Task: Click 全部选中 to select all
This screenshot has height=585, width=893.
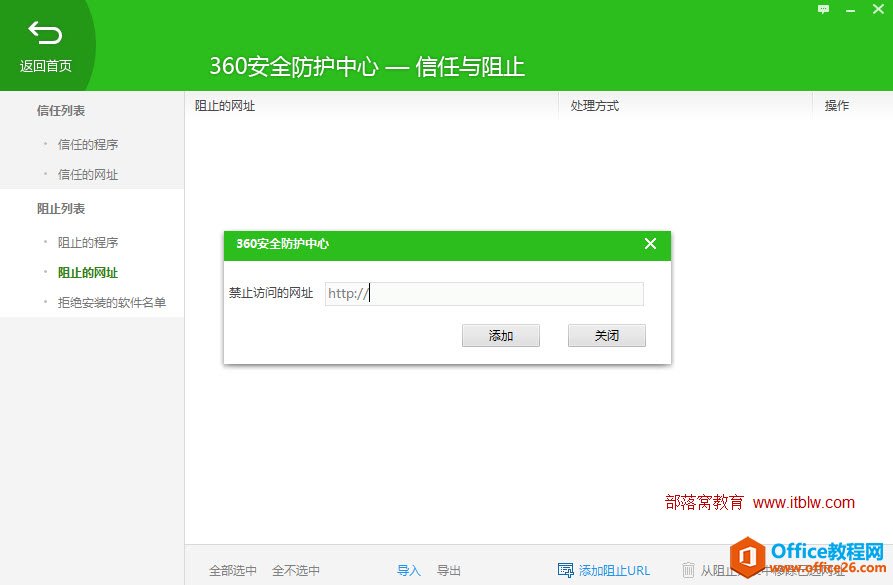Action: point(233,570)
